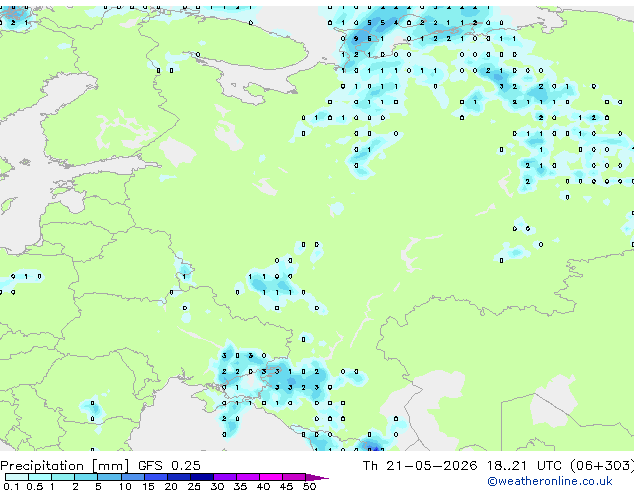Select the 1–2 mm legend color segment

63,477
